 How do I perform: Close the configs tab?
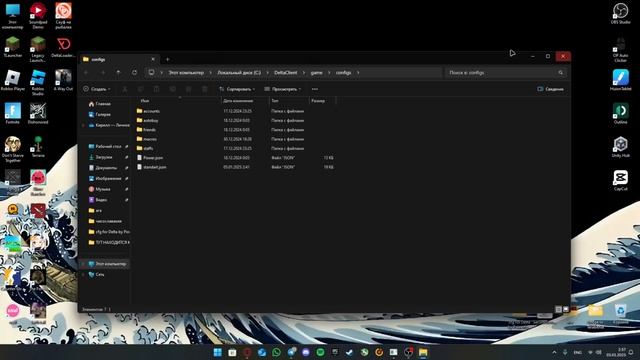153,59
